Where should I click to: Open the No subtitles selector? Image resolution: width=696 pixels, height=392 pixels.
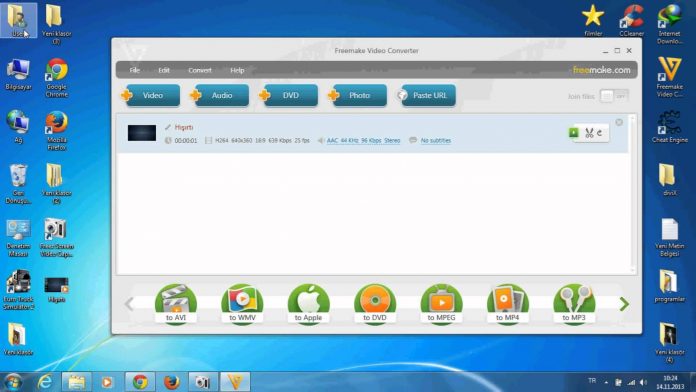[435, 140]
